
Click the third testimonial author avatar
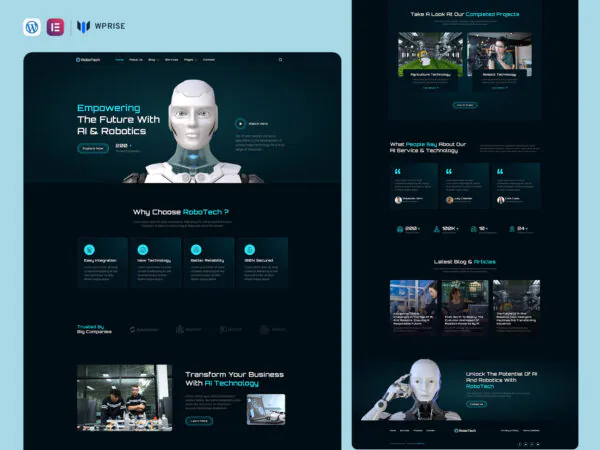click(500, 200)
